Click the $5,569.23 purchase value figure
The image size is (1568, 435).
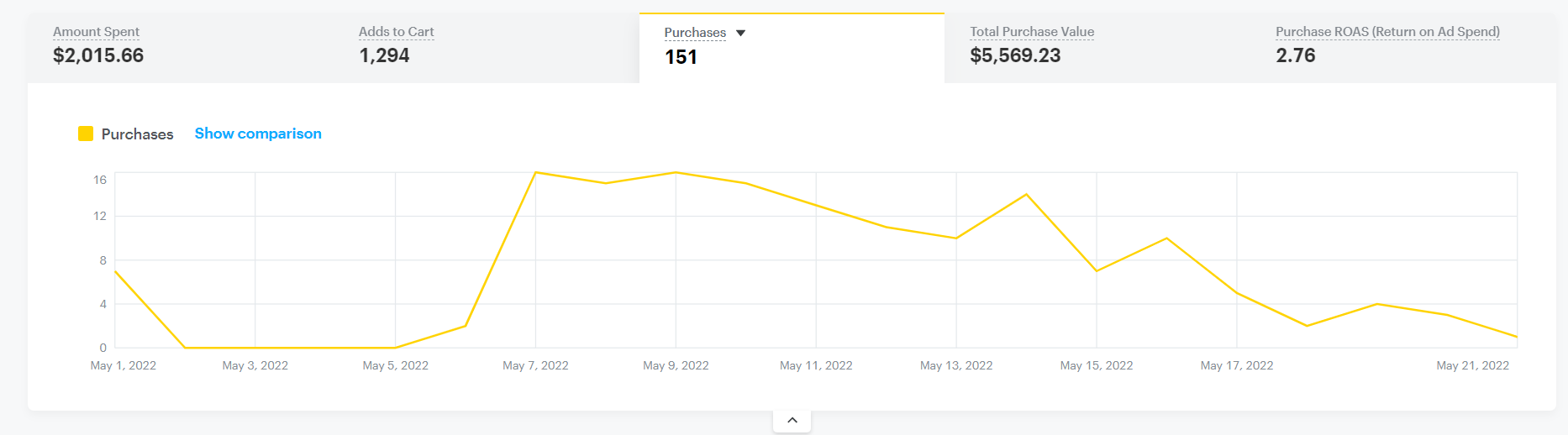[1015, 55]
